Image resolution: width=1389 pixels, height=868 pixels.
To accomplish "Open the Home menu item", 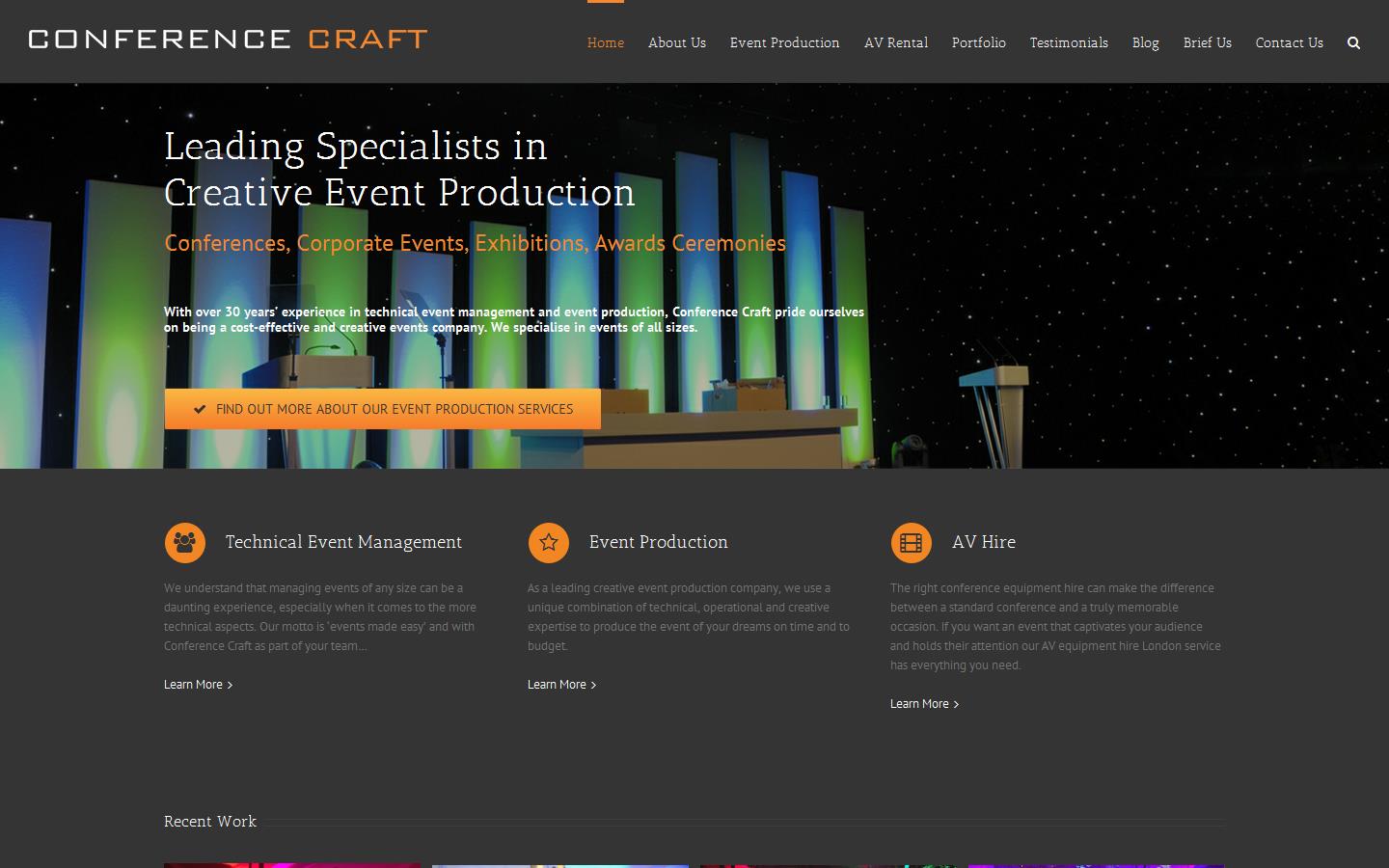I will (605, 42).
